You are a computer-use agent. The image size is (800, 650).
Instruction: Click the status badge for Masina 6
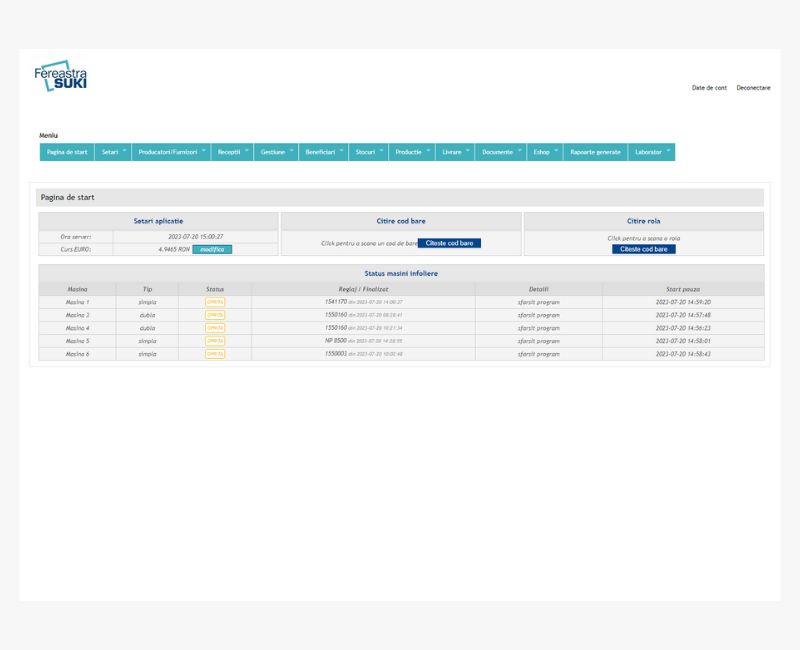[x=215, y=353]
